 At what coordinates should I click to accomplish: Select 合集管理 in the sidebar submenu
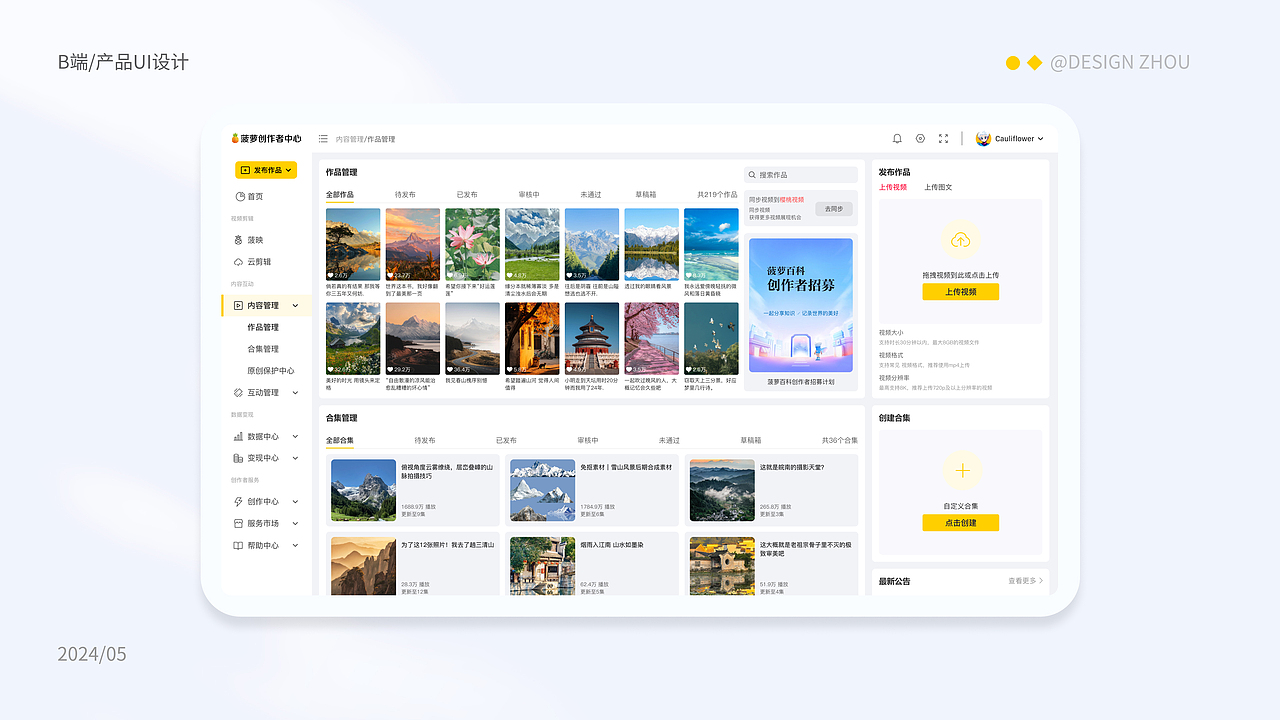coord(263,350)
